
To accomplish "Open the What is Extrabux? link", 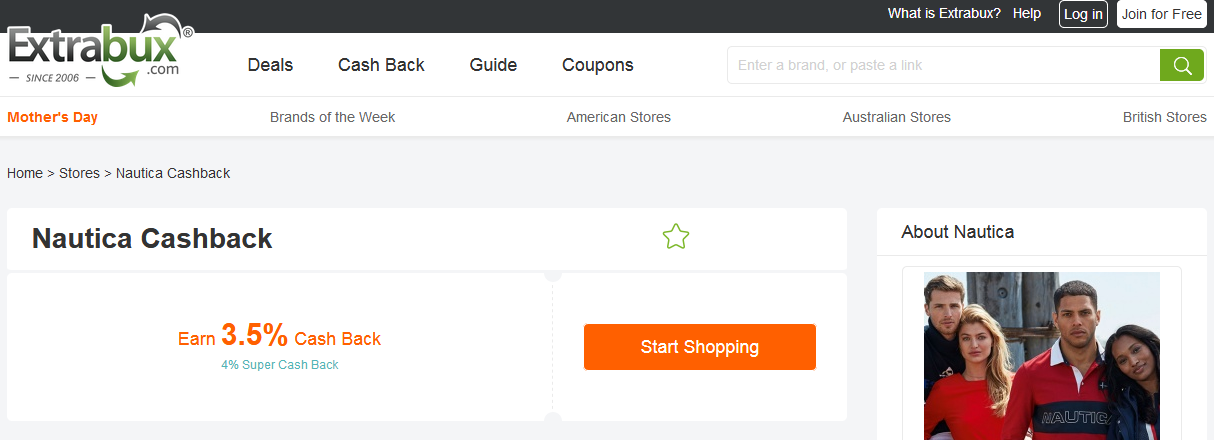I will pos(944,14).
